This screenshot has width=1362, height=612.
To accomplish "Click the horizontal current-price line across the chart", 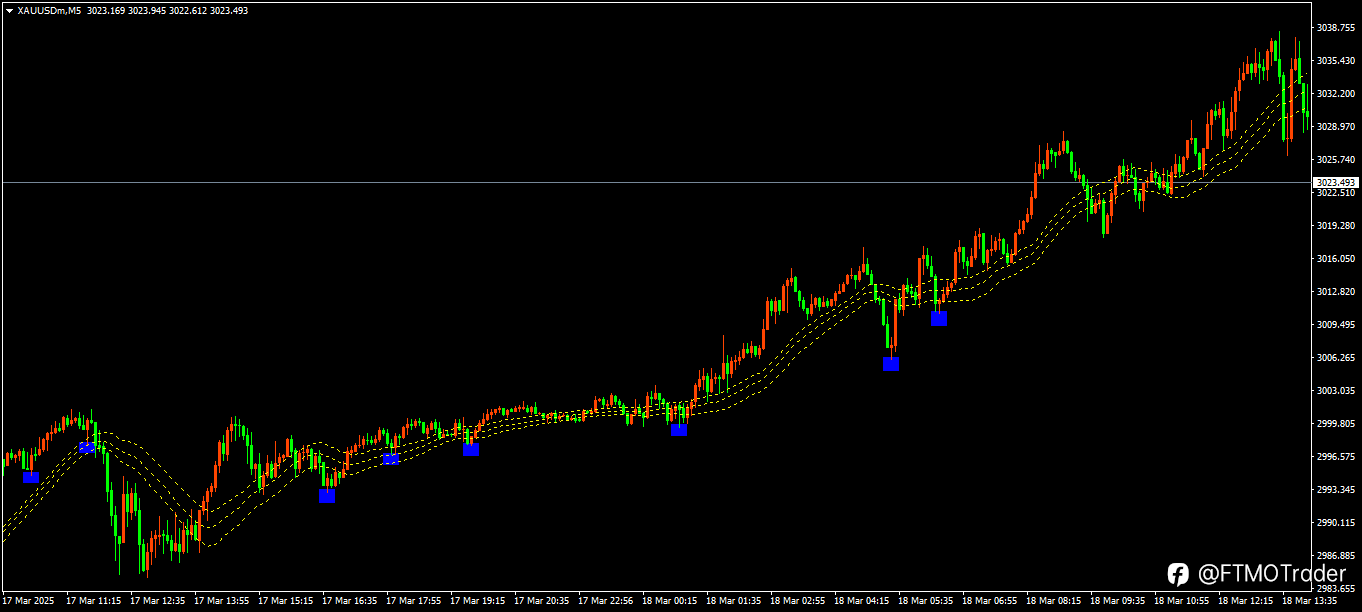I will 656,182.
